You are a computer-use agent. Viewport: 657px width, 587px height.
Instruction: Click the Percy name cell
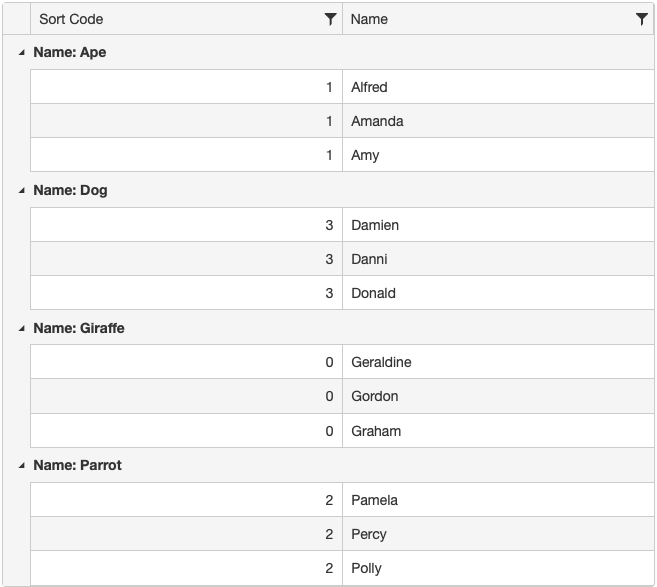coord(498,533)
